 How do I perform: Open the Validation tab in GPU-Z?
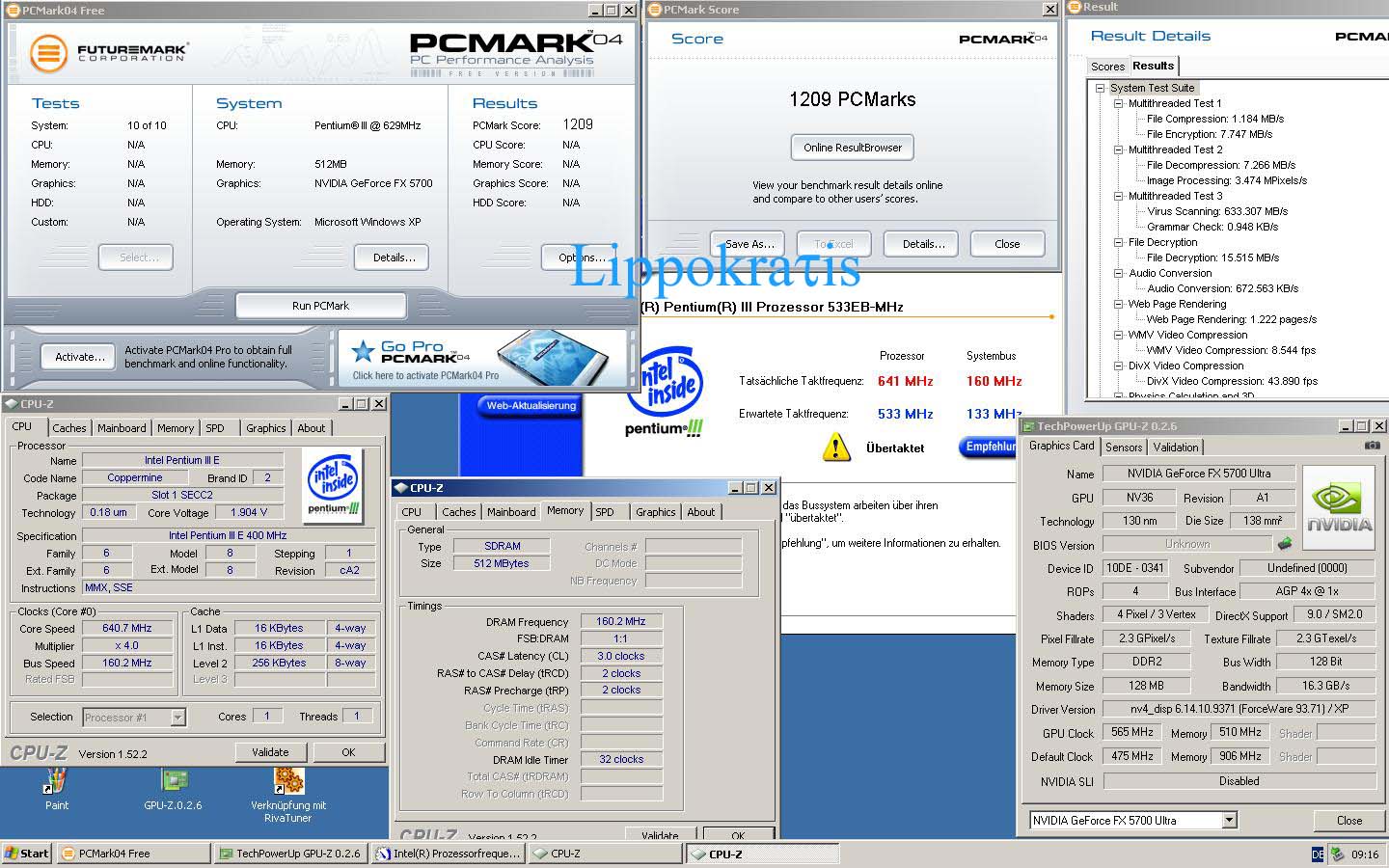point(1176,448)
